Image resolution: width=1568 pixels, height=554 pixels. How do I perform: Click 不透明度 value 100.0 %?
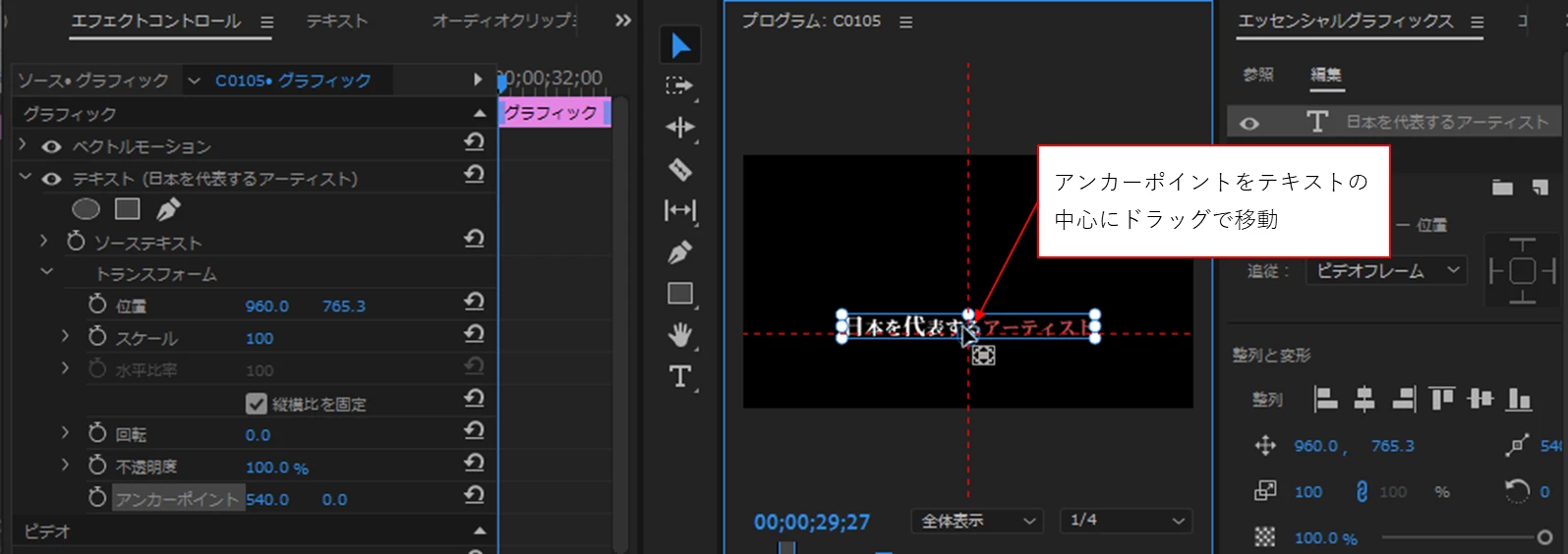click(277, 468)
